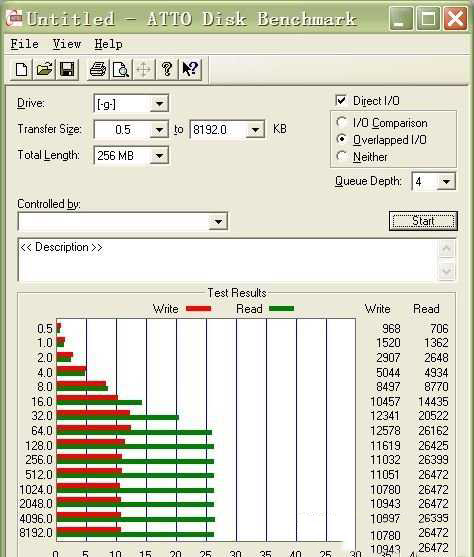Open the Controlled by dropdown list
Screen dimensions: 474x557
click(x=218, y=221)
